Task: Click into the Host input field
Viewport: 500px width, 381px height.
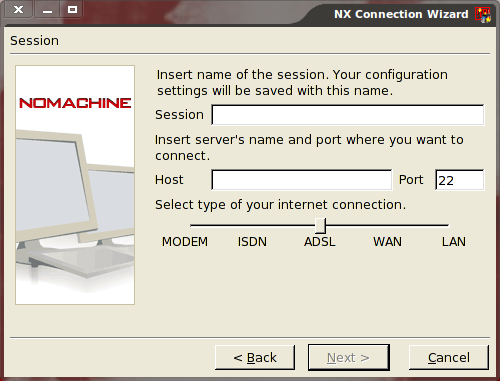Action: coord(302,180)
